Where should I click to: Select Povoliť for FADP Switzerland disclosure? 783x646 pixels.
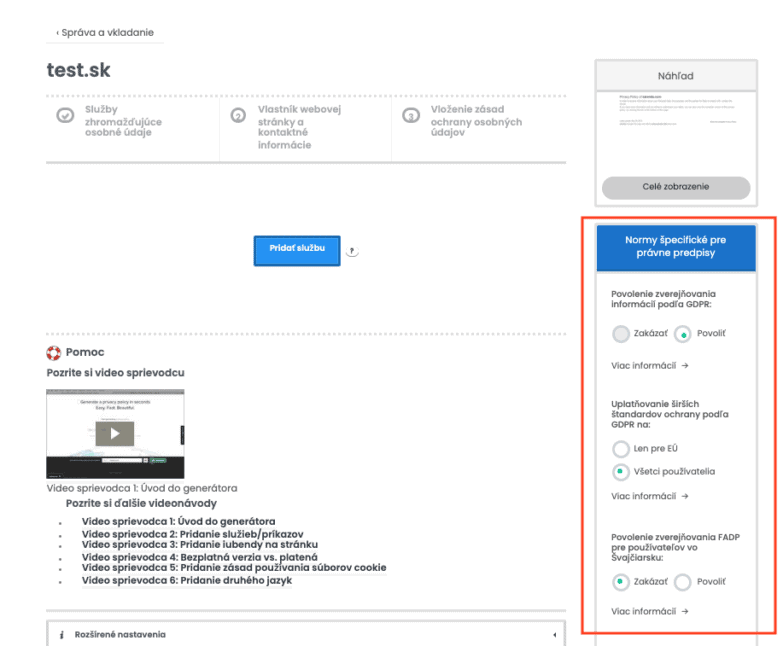684,581
